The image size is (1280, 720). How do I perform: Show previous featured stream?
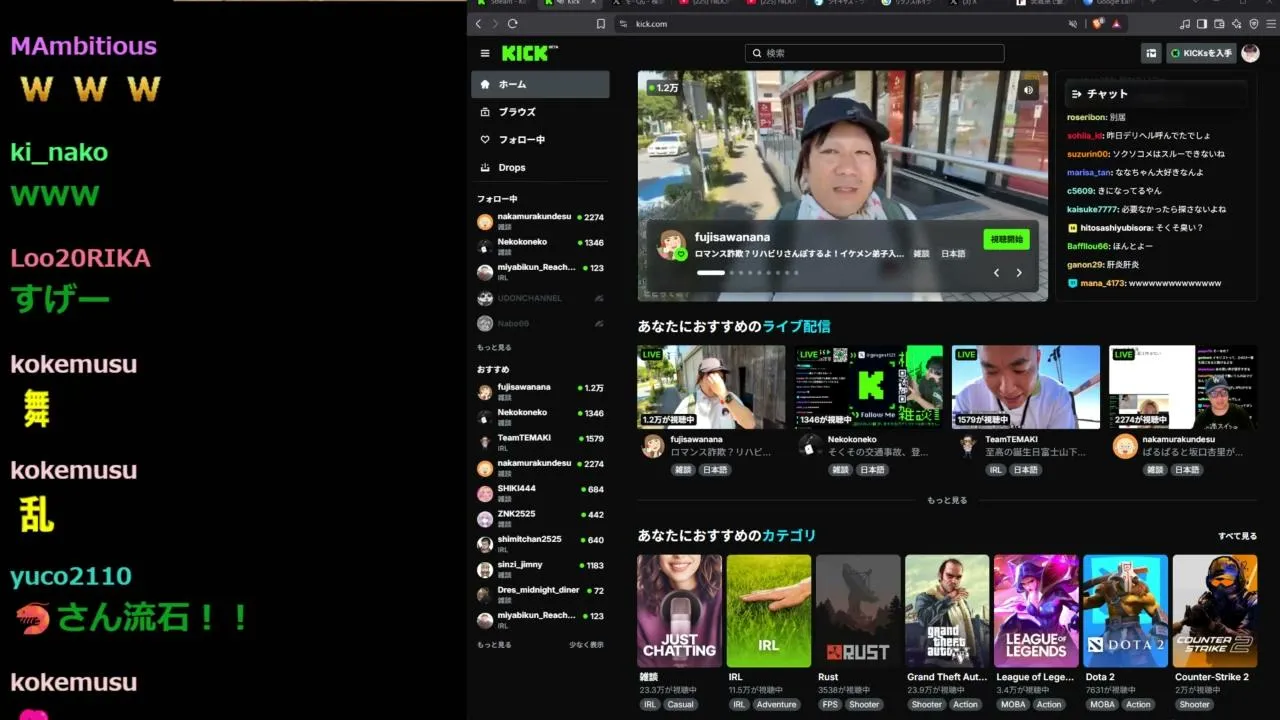coord(996,273)
